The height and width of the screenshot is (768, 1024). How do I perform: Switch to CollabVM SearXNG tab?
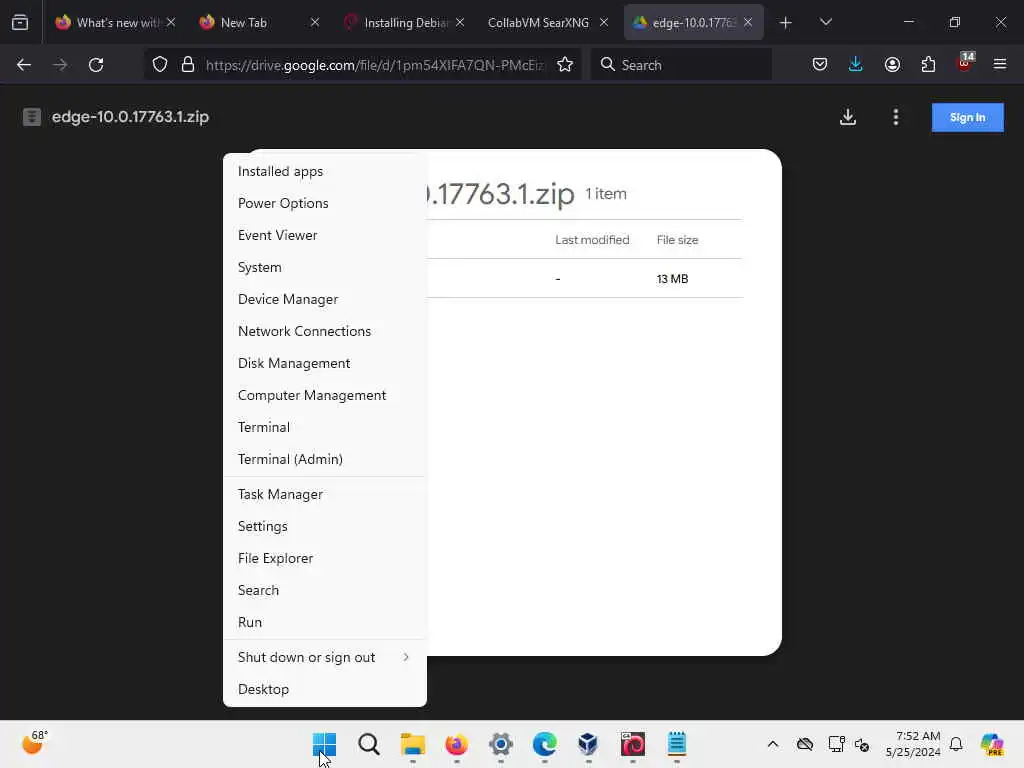(538, 23)
